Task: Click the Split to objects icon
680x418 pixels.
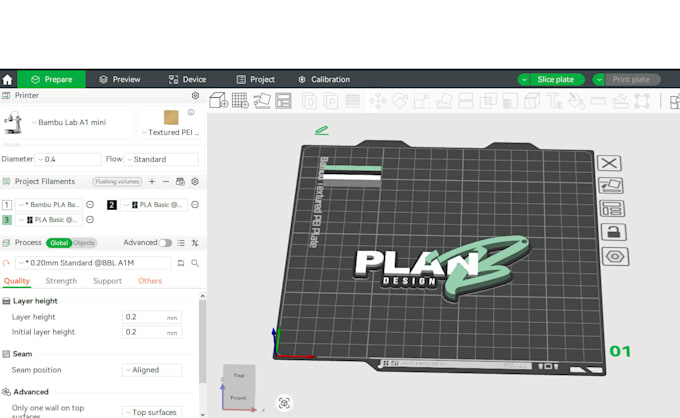Action: click(x=309, y=101)
